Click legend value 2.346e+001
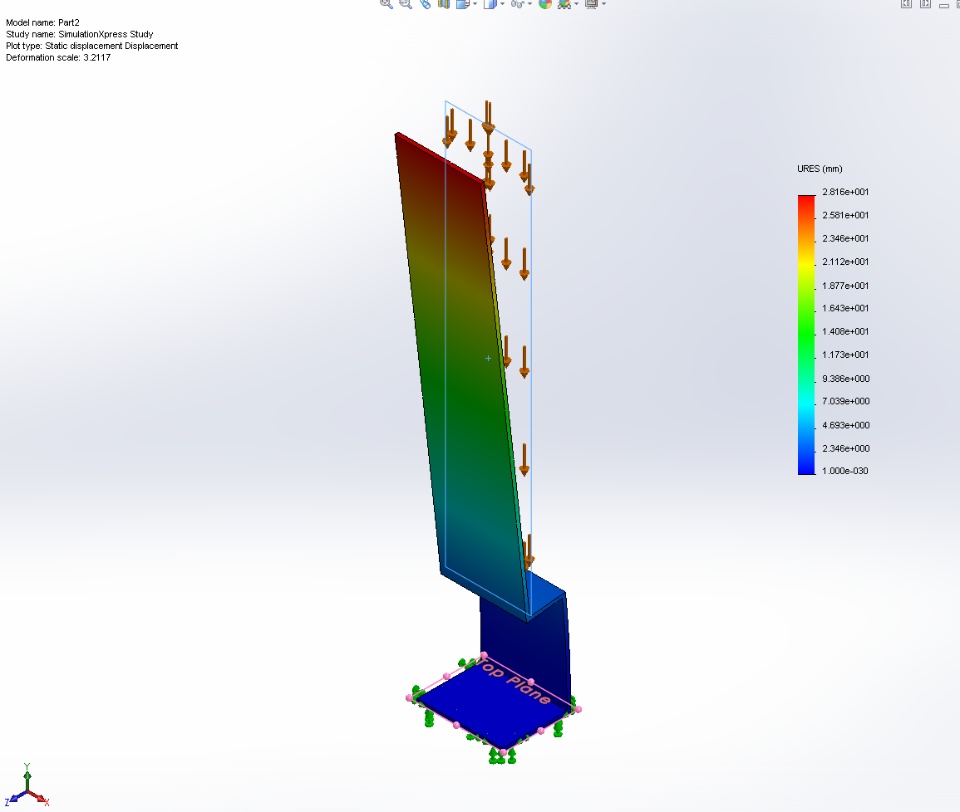 (846, 238)
